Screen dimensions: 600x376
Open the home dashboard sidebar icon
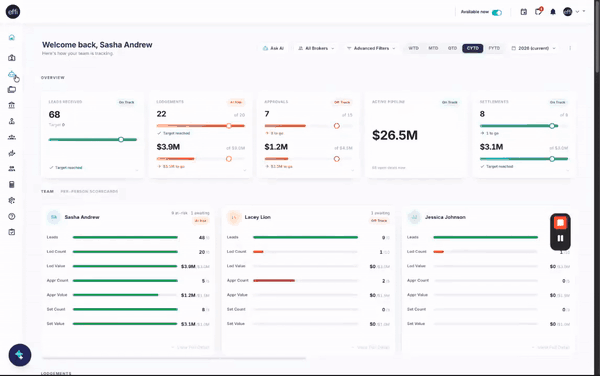click(12, 37)
